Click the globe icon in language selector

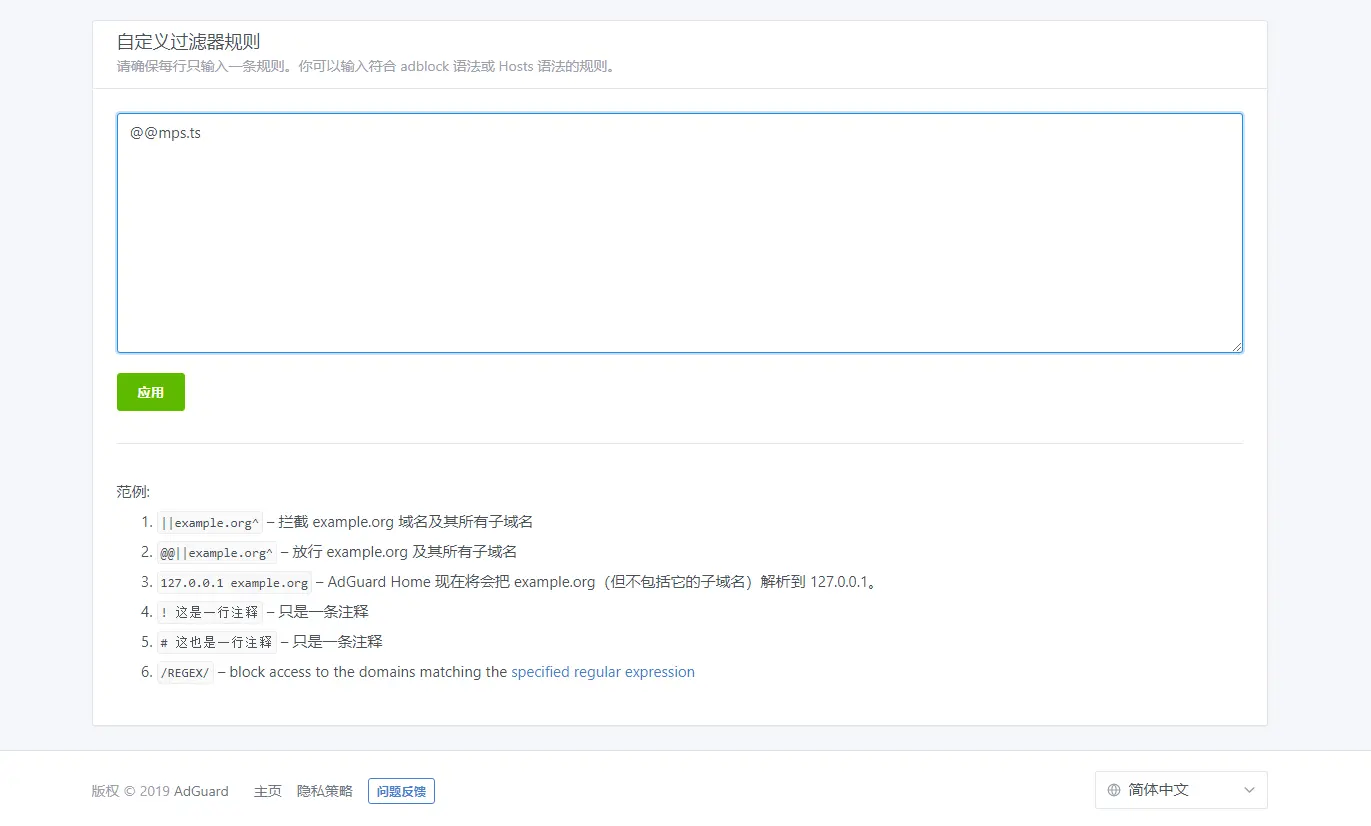pos(1114,790)
